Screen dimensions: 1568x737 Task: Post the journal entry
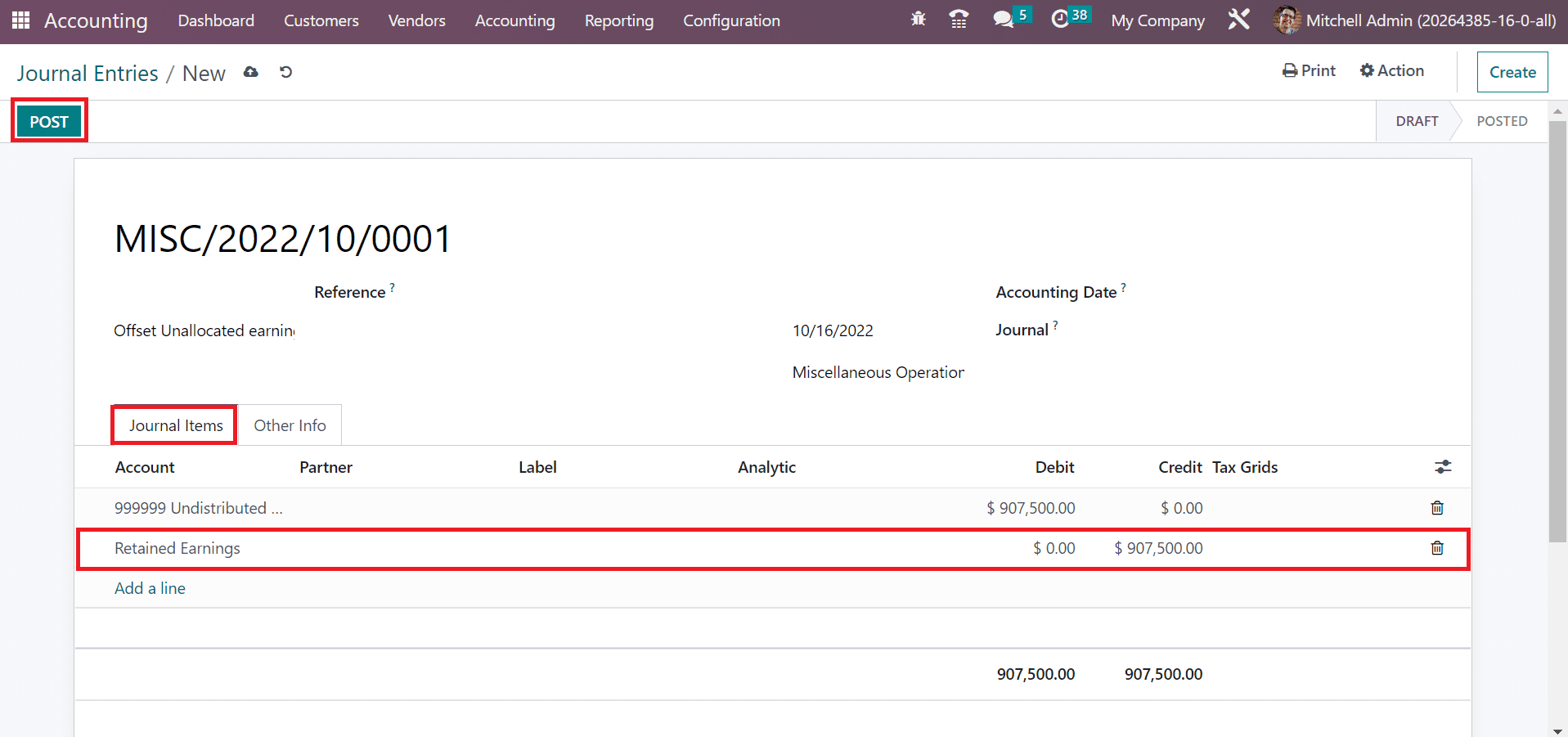click(49, 122)
